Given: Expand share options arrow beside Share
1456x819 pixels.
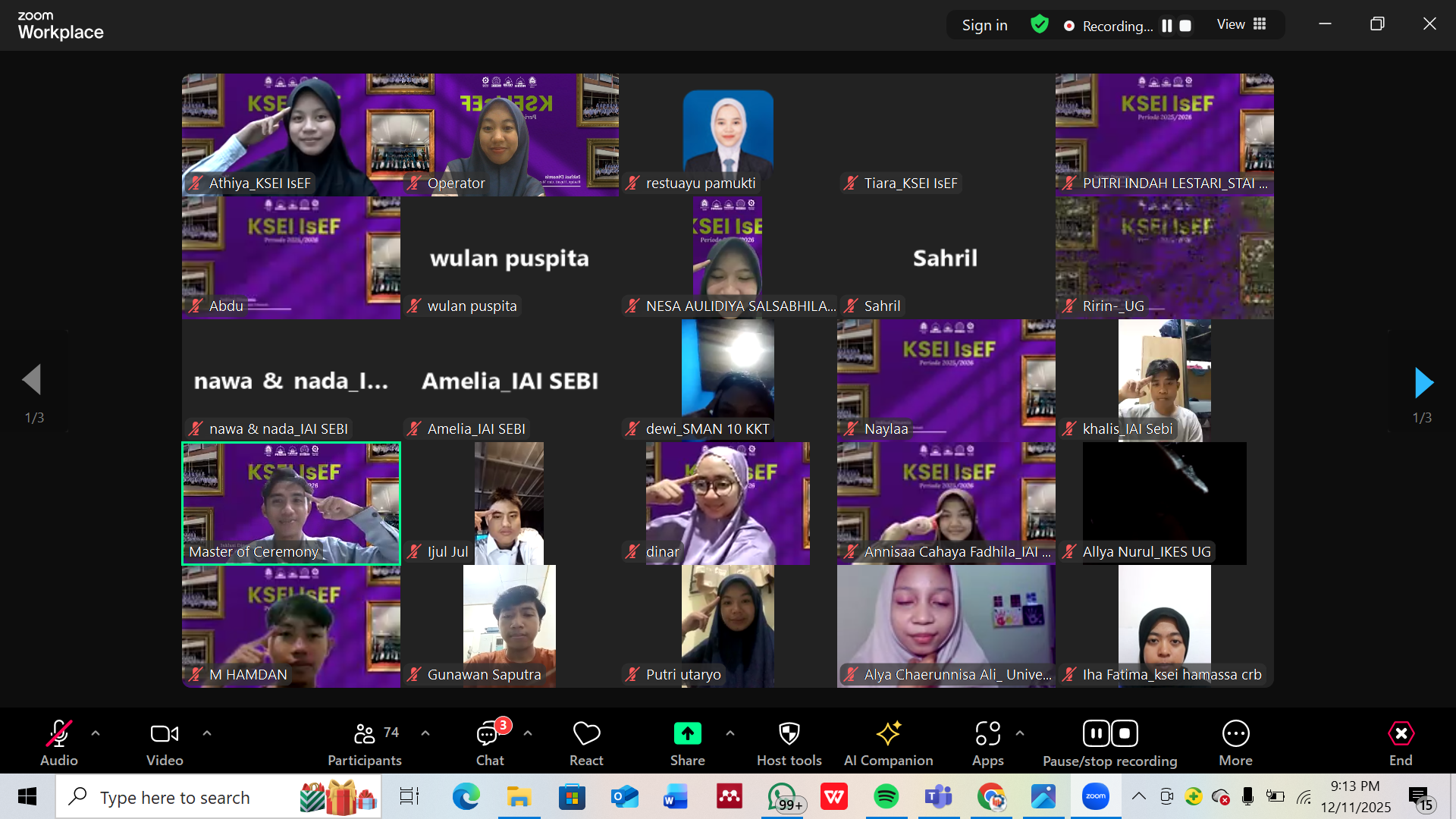Looking at the screenshot, I should pyautogui.click(x=730, y=733).
